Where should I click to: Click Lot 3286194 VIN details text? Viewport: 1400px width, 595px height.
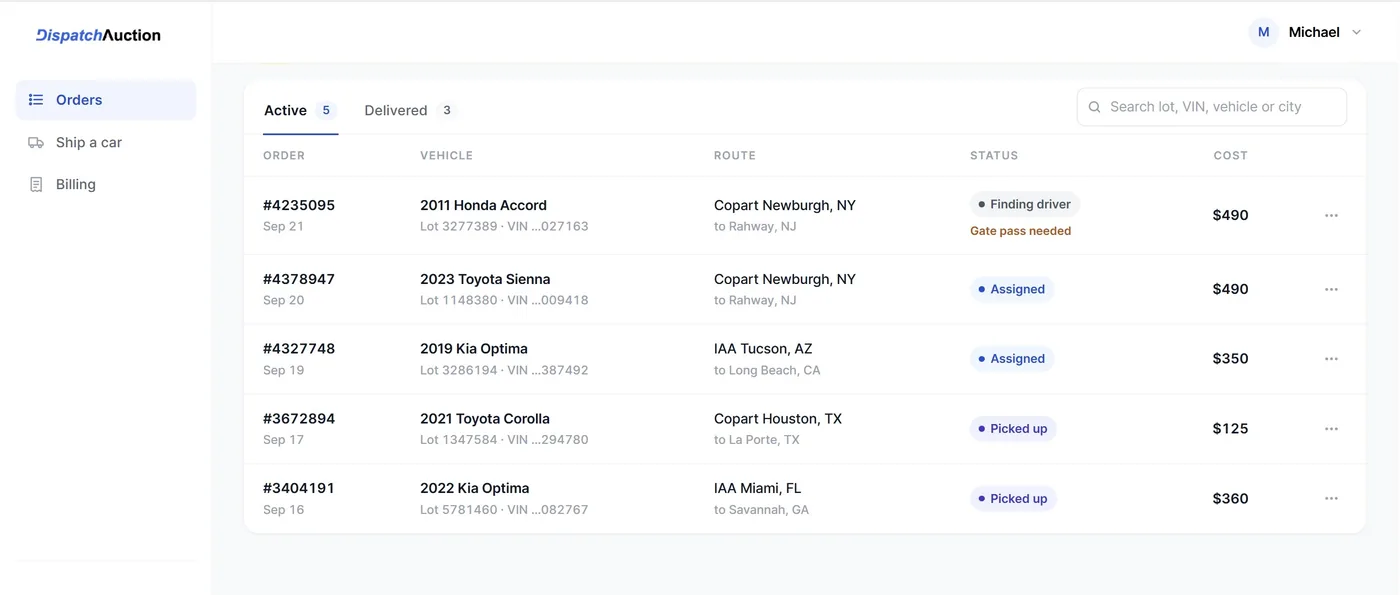[x=504, y=370]
